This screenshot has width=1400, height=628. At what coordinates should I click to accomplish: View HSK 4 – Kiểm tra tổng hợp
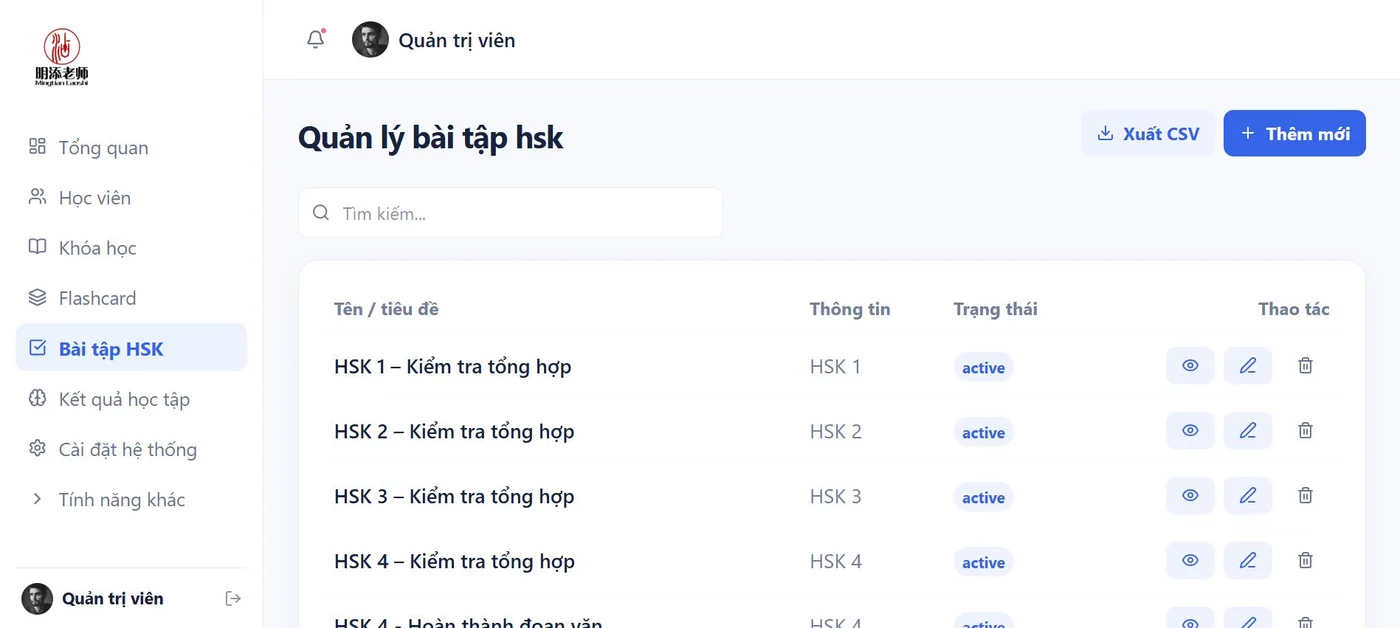(1190, 561)
